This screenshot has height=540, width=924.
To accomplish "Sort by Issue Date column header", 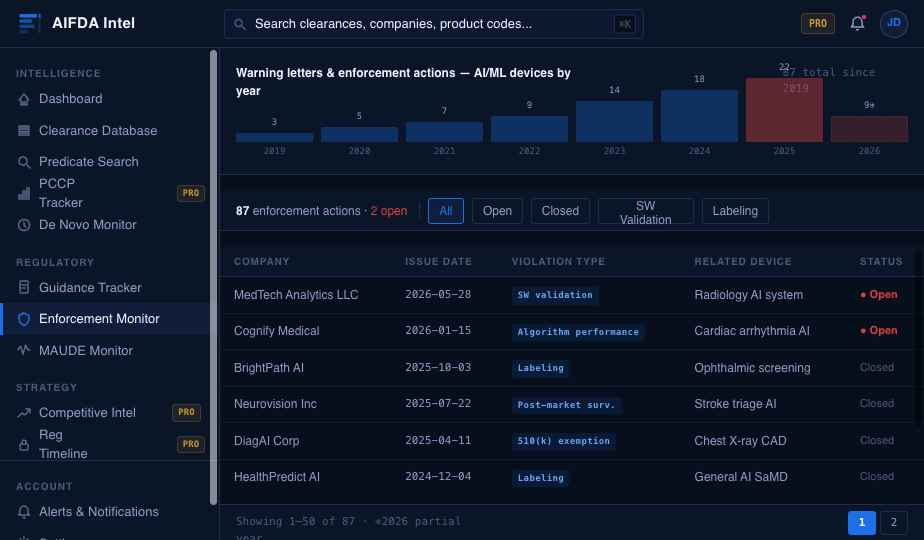I will coord(438,262).
